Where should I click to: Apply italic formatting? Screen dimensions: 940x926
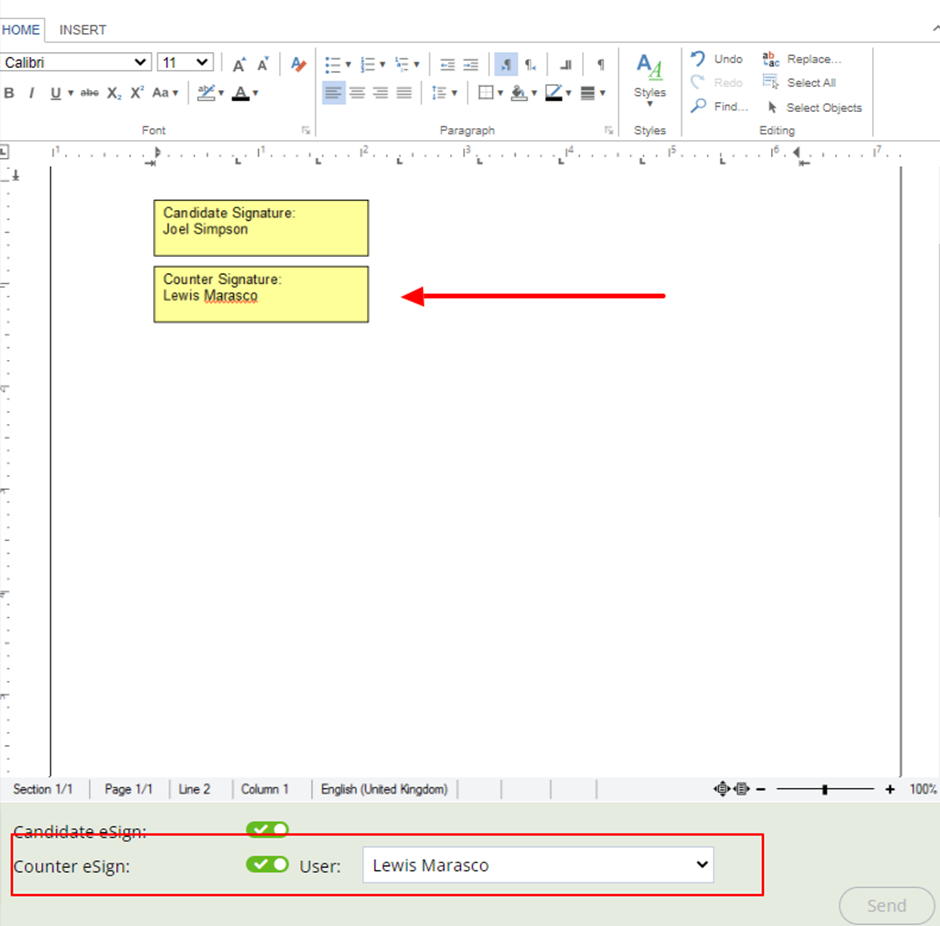coord(31,92)
